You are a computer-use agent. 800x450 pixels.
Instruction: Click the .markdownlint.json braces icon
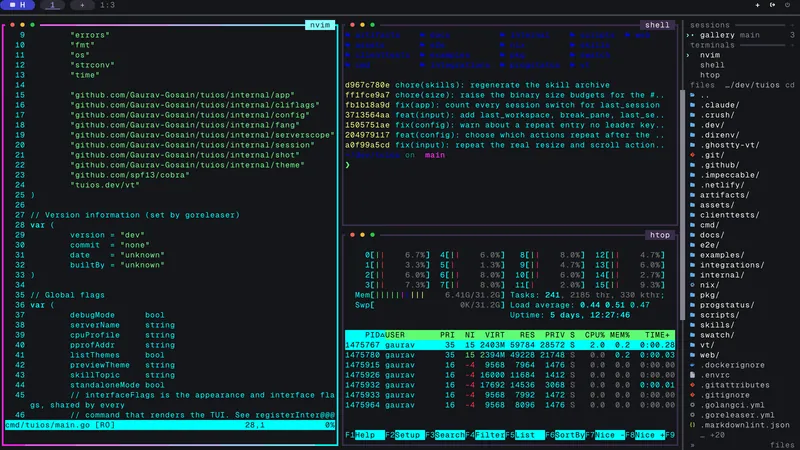pyautogui.click(x=692, y=425)
